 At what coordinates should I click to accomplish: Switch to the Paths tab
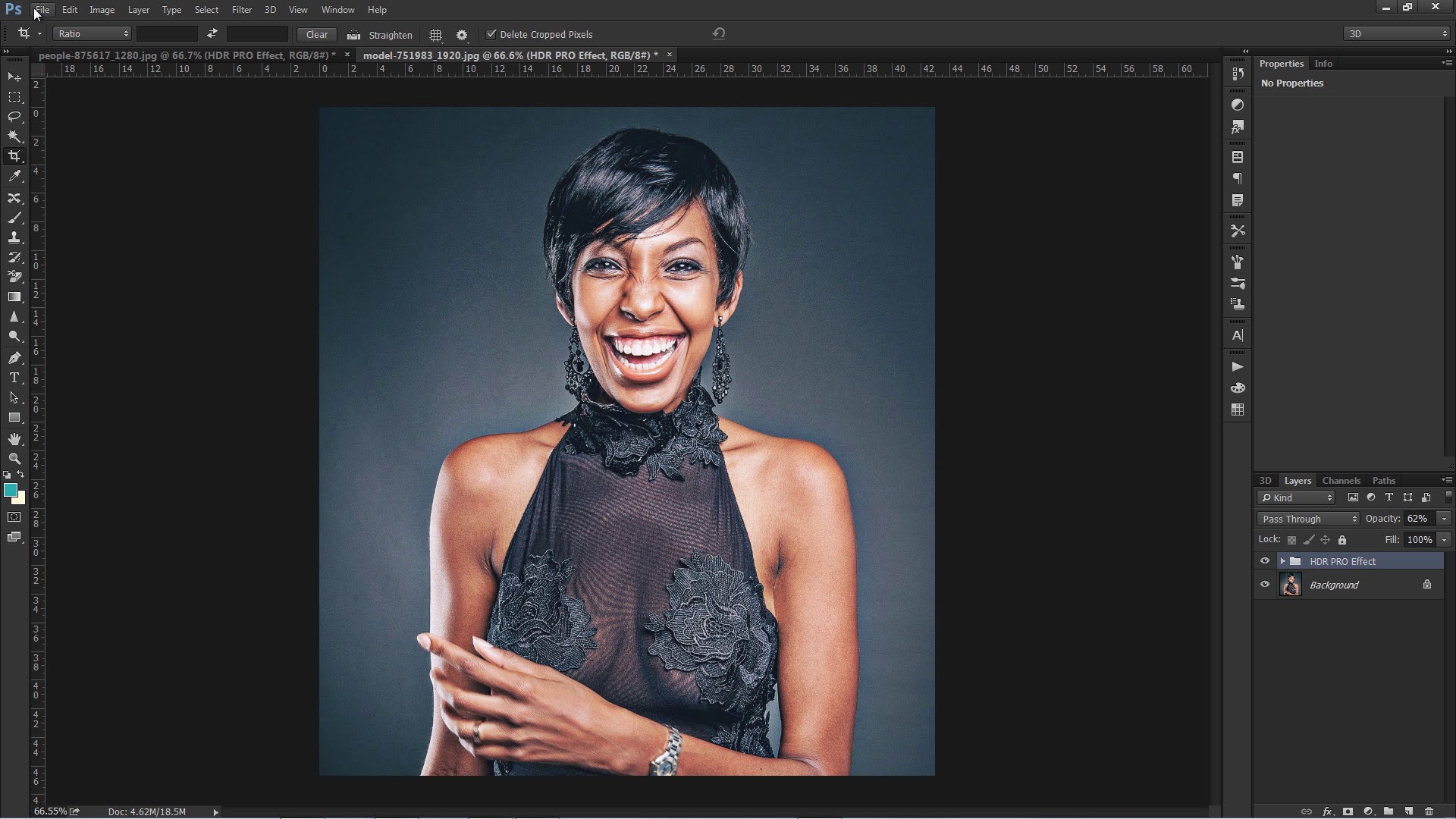point(1383,480)
